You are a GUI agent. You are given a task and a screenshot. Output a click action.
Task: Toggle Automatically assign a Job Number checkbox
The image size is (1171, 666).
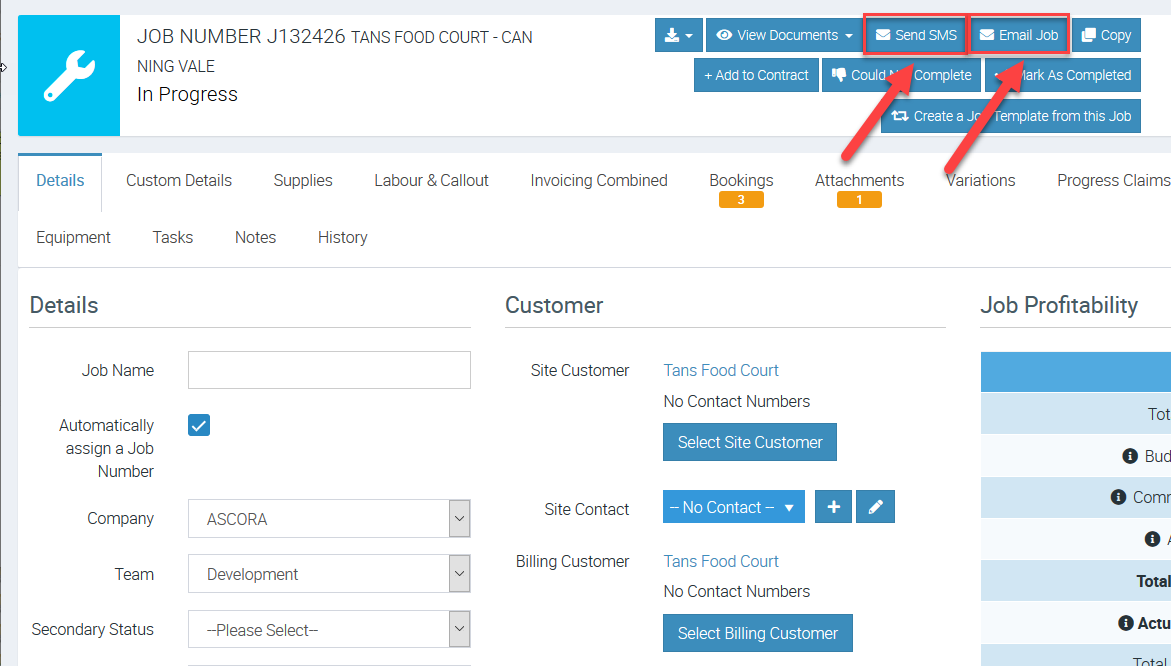[x=199, y=425]
